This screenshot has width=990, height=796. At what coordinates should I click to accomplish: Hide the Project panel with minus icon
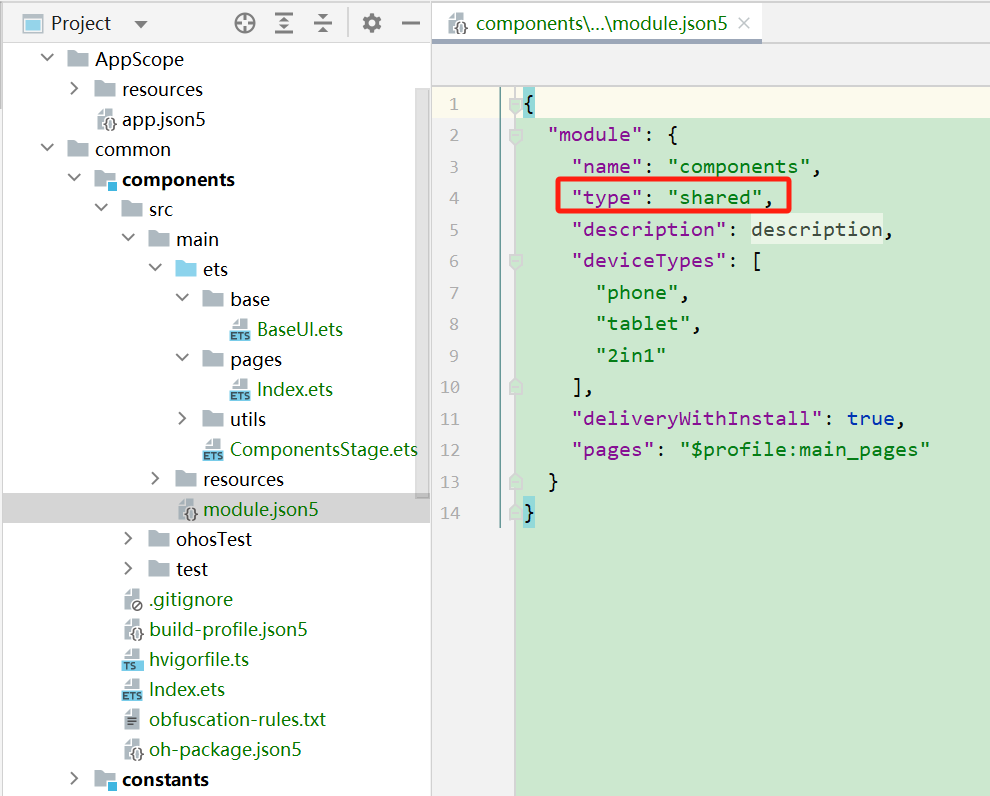pos(410,23)
